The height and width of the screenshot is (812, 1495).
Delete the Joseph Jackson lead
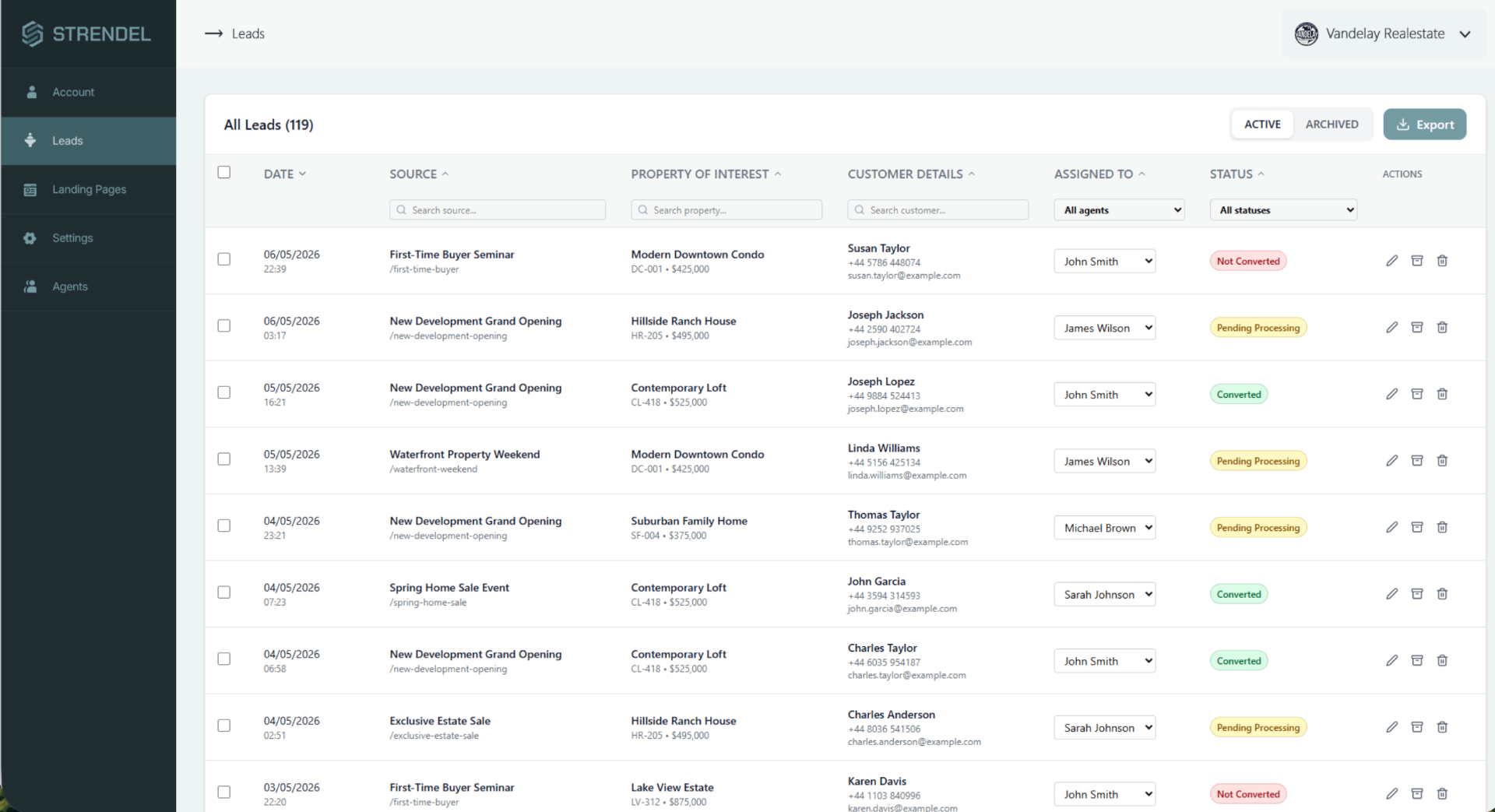click(x=1442, y=327)
